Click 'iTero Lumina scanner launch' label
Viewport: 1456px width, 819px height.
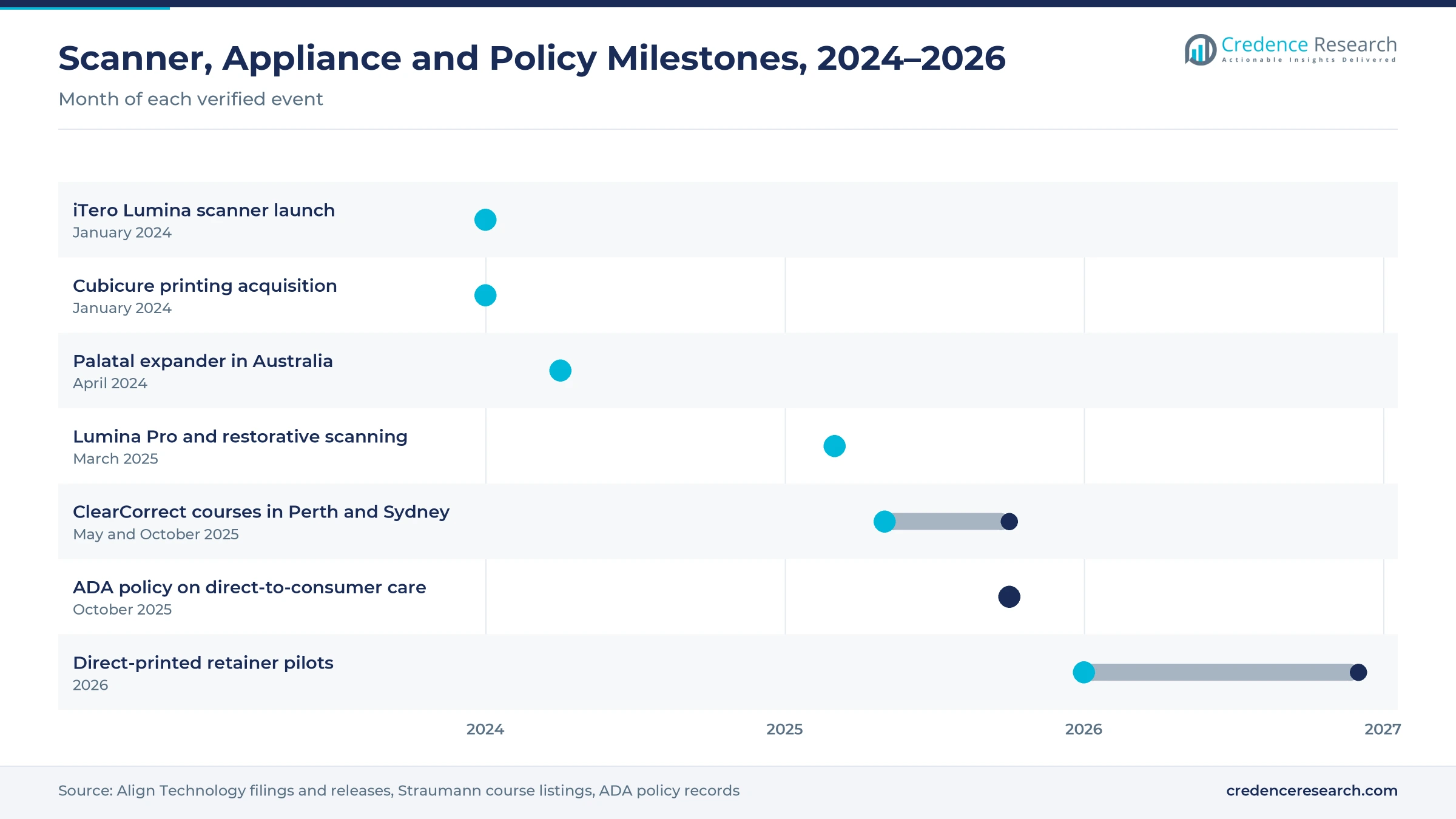[204, 210]
